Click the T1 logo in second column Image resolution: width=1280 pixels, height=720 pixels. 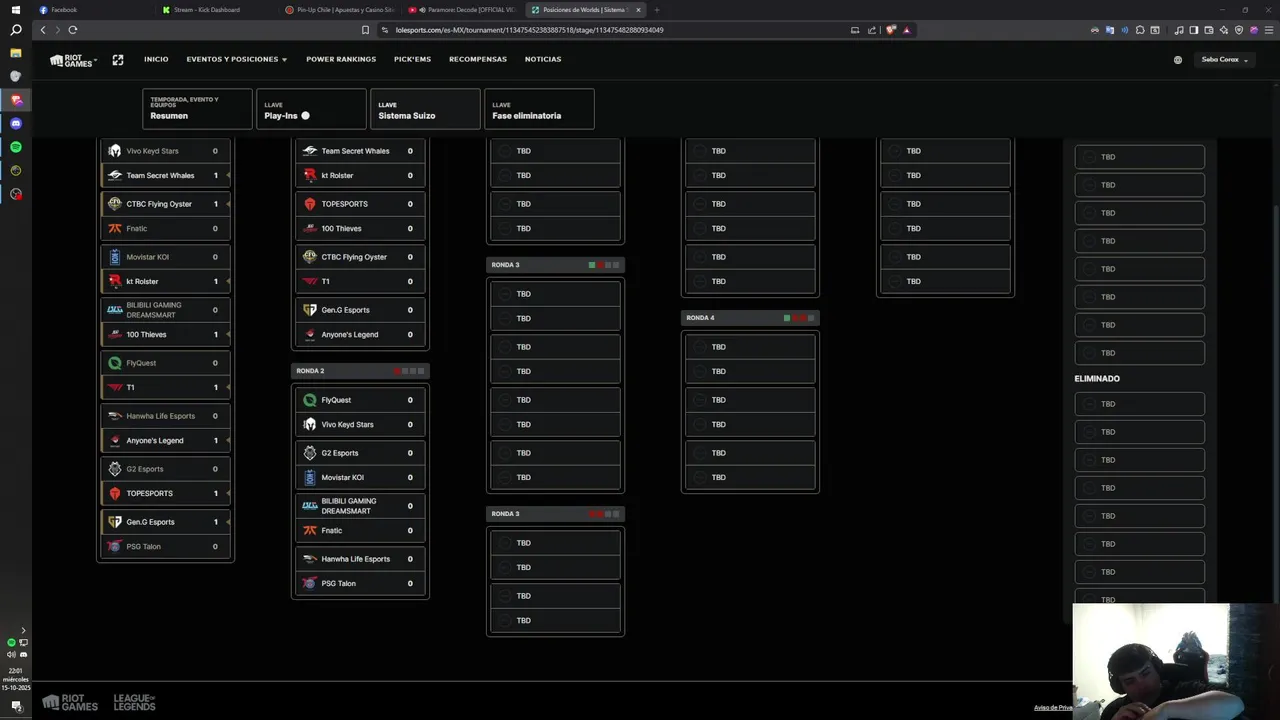pyautogui.click(x=310, y=282)
